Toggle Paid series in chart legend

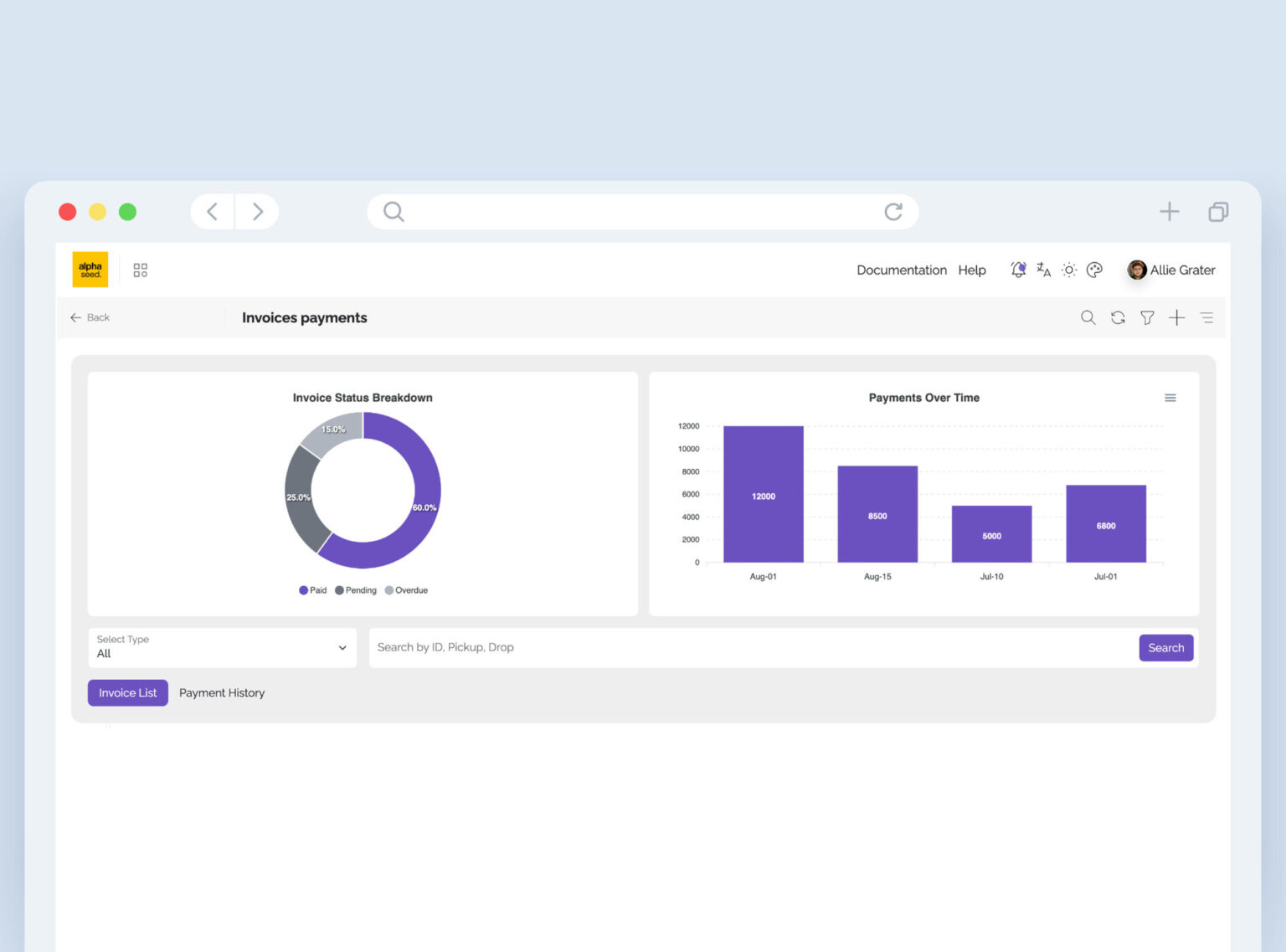pos(313,590)
